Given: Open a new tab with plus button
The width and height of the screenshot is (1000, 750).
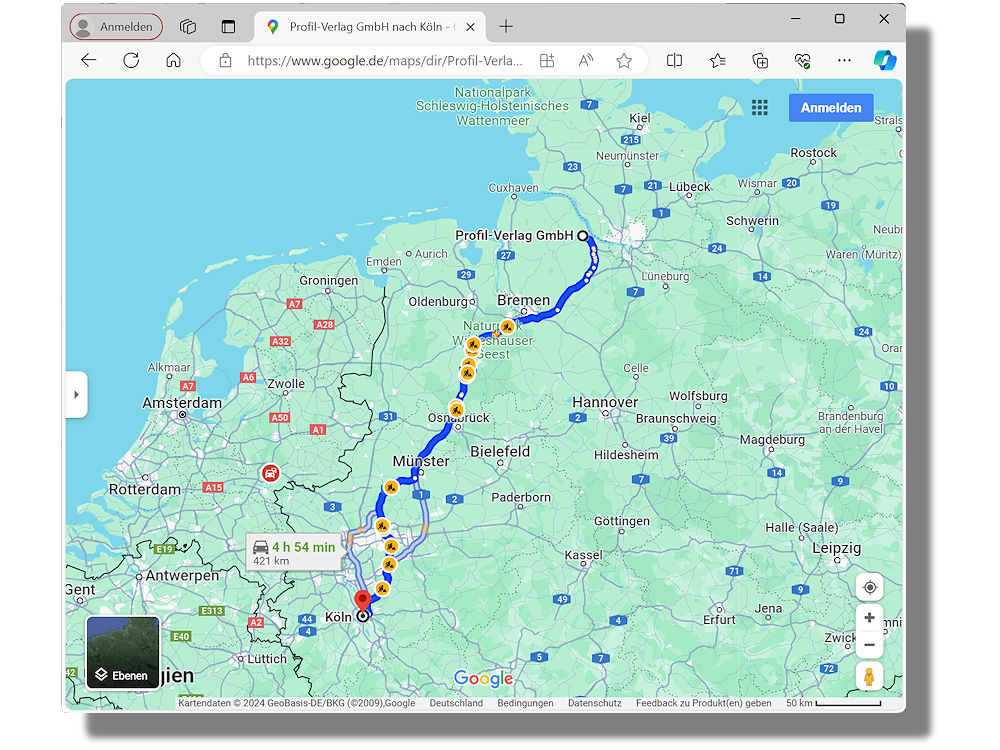Looking at the screenshot, I should 506,27.
